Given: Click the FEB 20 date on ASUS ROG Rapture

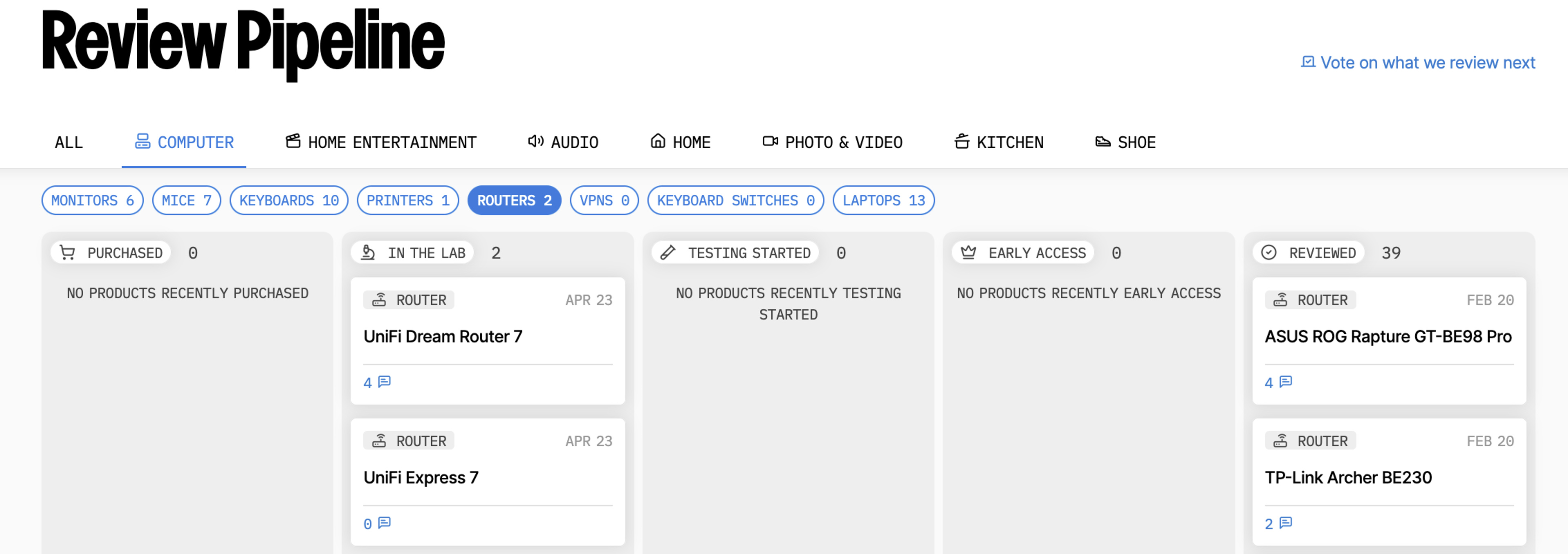Looking at the screenshot, I should click(x=1490, y=300).
